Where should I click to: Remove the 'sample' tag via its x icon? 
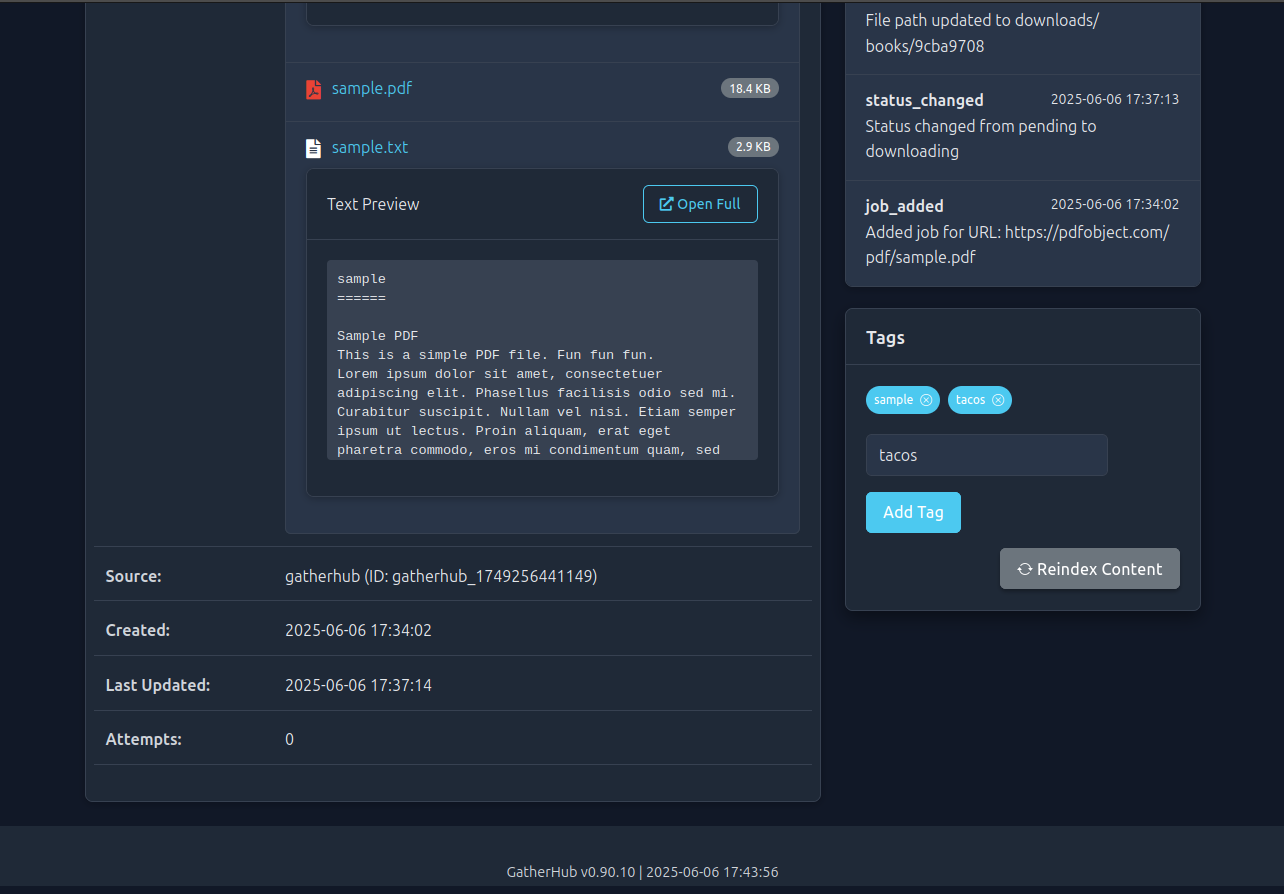pyautogui.click(x=926, y=400)
